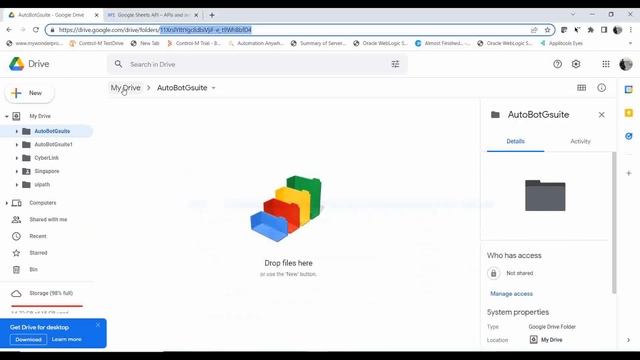Open Google Tasks side panel icon
640x360 pixels.
pos(629,136)
